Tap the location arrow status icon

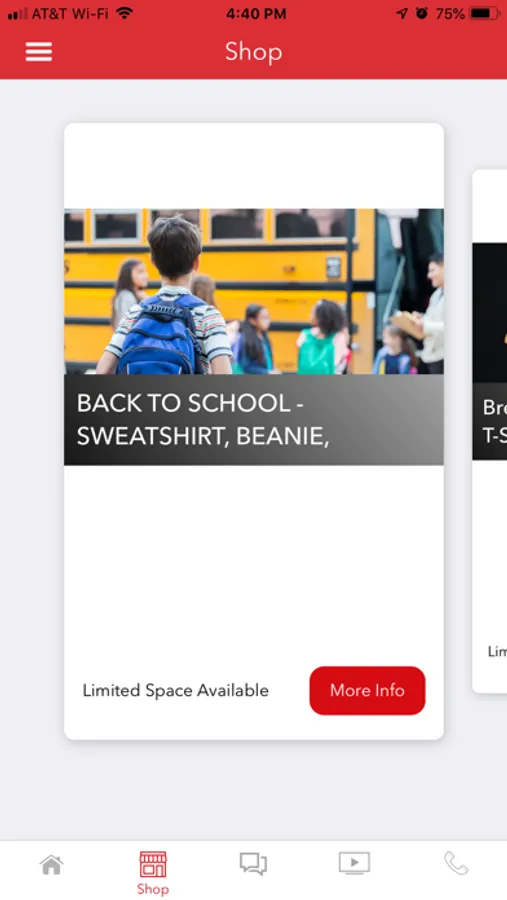pos(402,13)
